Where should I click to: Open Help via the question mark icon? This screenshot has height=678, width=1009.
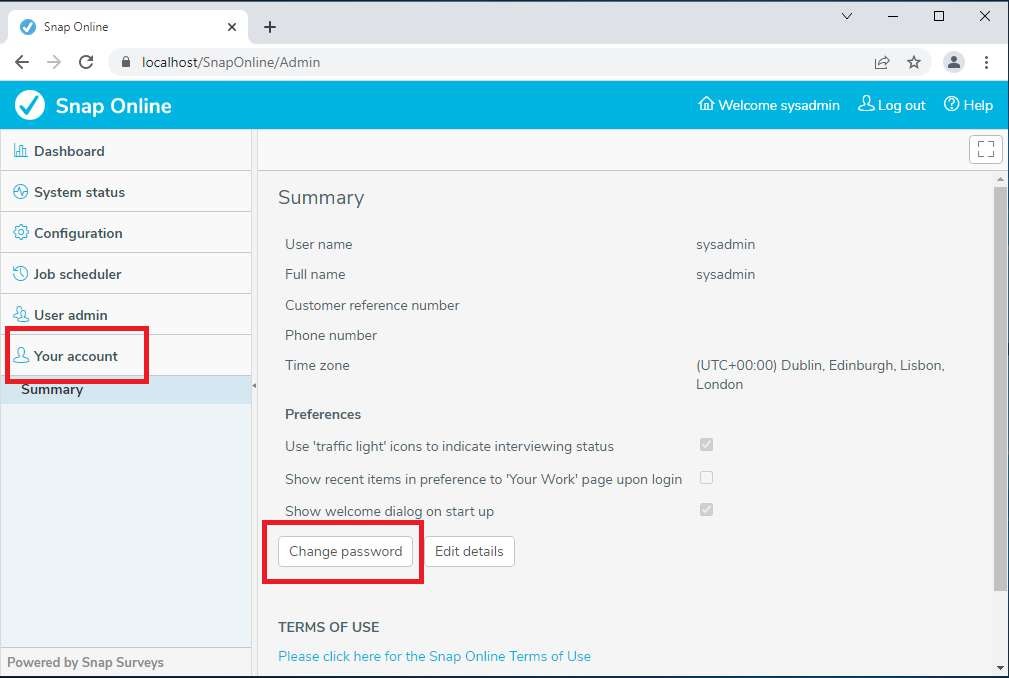[x=951, y=104]
